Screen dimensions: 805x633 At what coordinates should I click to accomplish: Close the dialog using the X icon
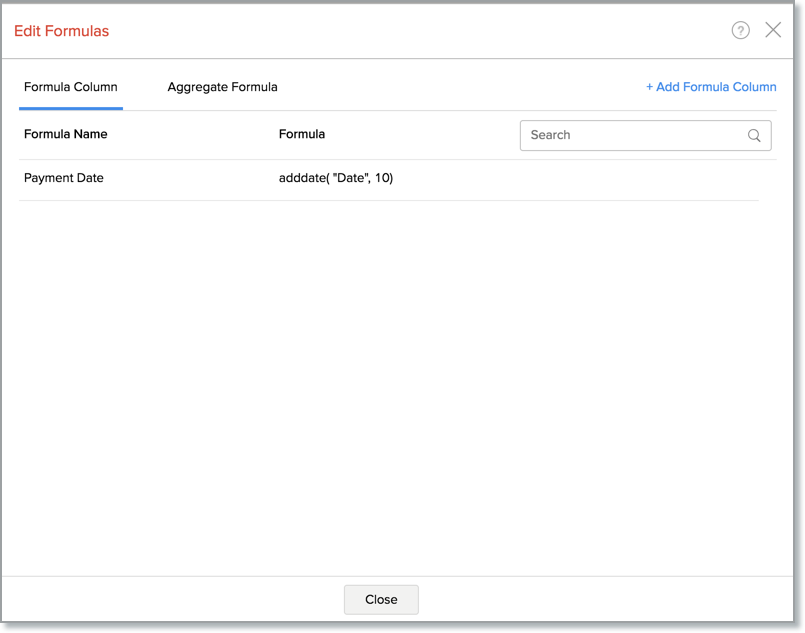pos(773,30)
